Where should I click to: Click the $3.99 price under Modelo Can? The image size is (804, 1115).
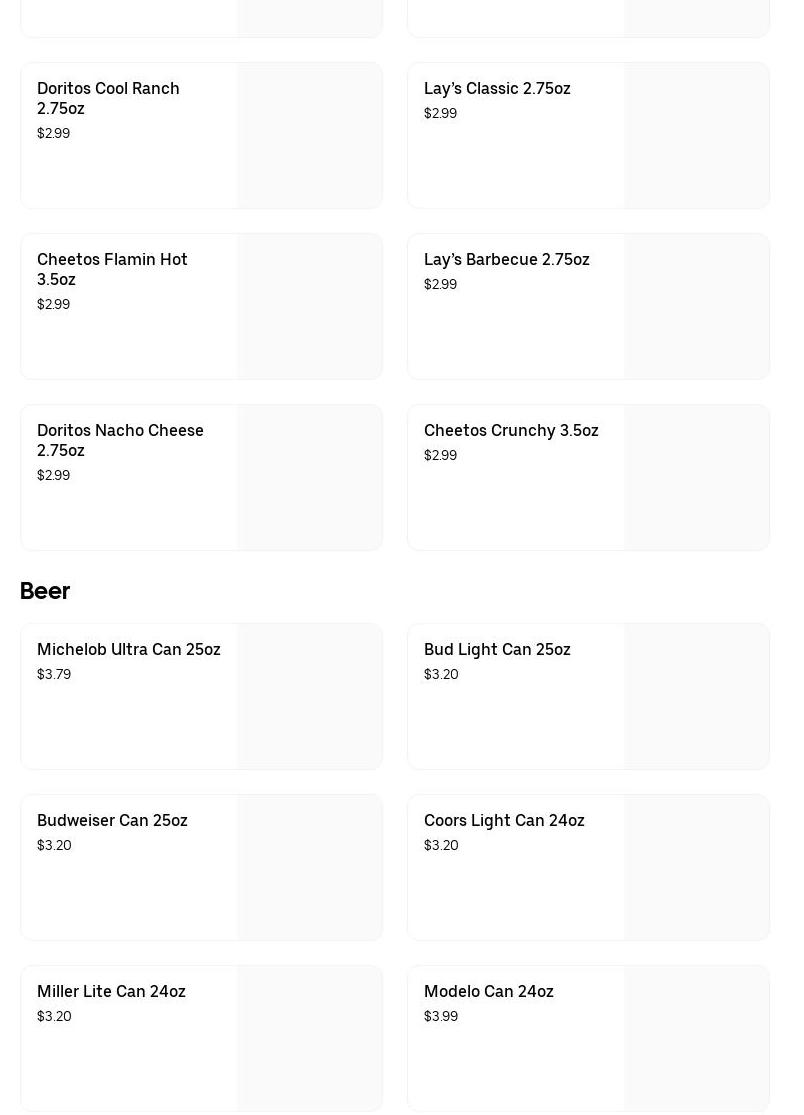(441, 1017)
